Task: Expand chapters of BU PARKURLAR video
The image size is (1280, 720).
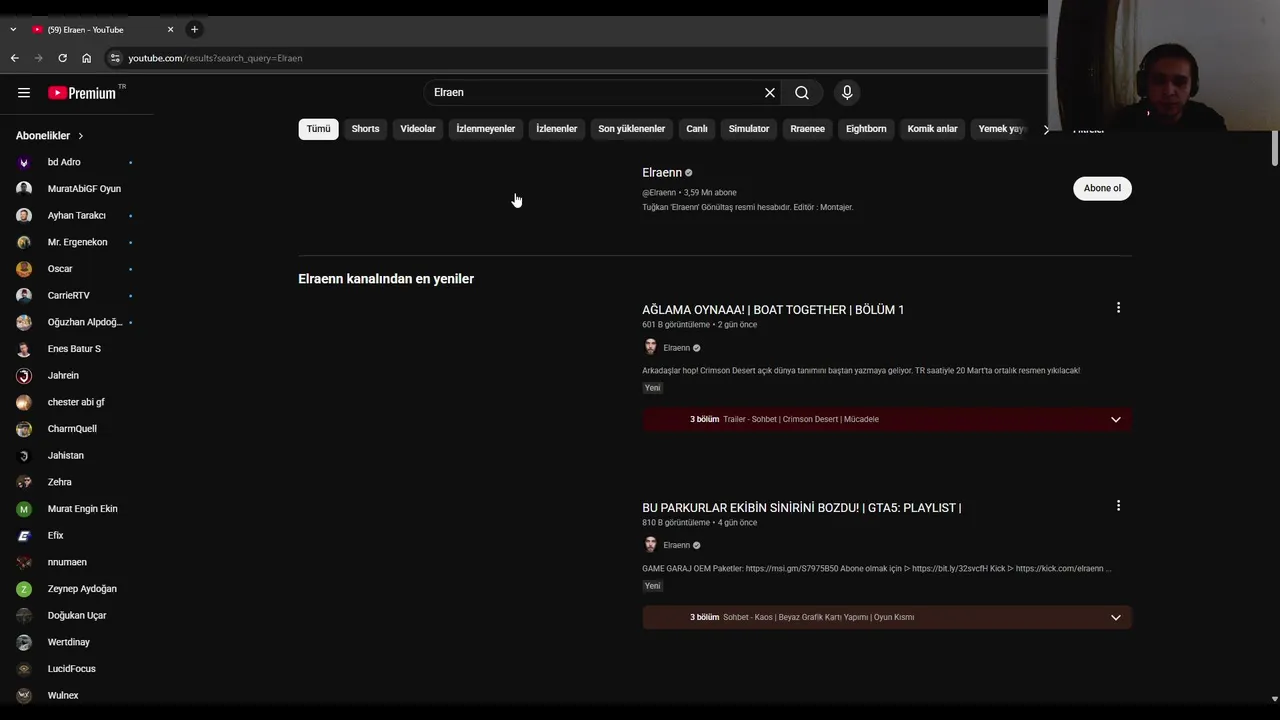Action: [1116, 617]
